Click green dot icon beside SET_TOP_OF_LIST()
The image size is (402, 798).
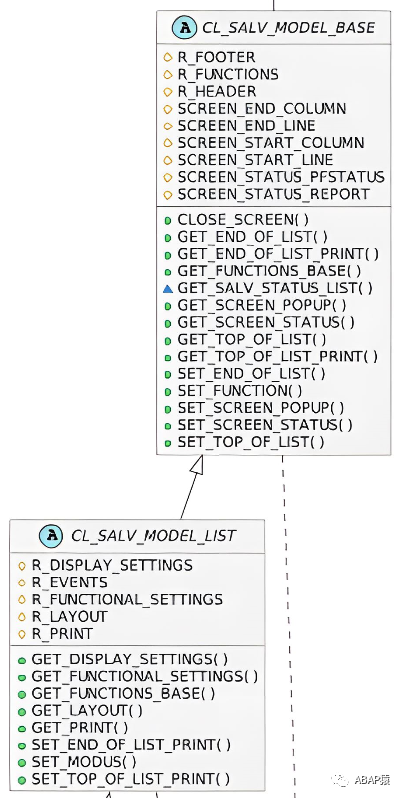[x=168, y=443]
